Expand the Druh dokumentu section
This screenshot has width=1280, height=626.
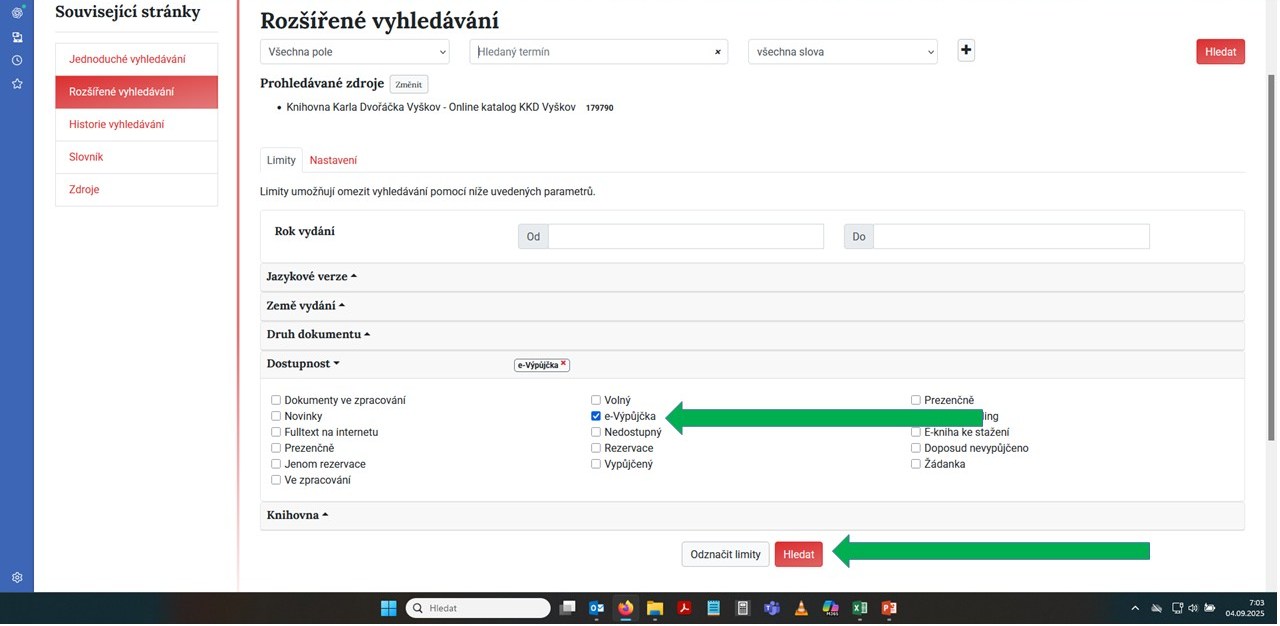318,334
